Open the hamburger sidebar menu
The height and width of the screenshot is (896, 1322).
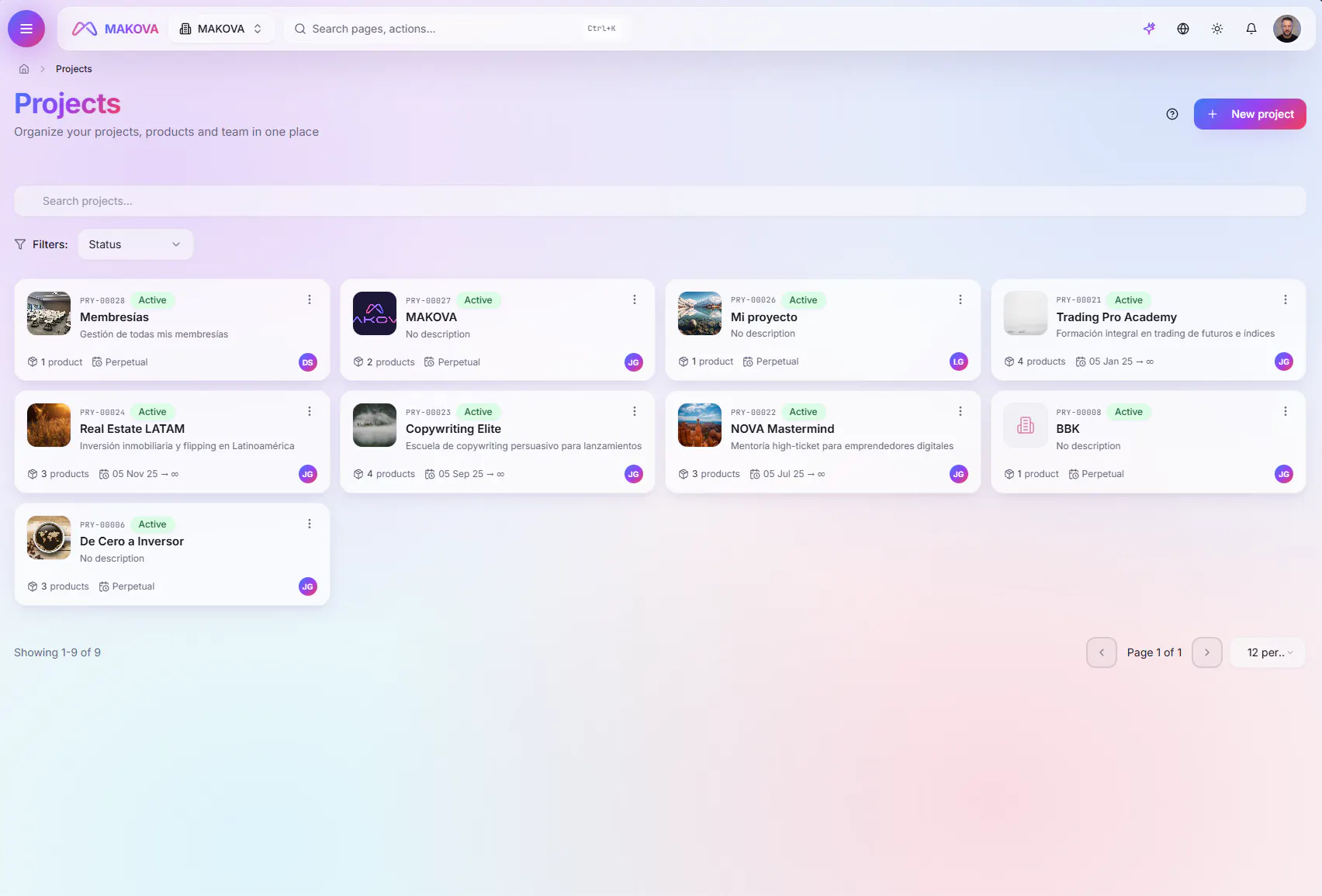[x=26, y=29]
